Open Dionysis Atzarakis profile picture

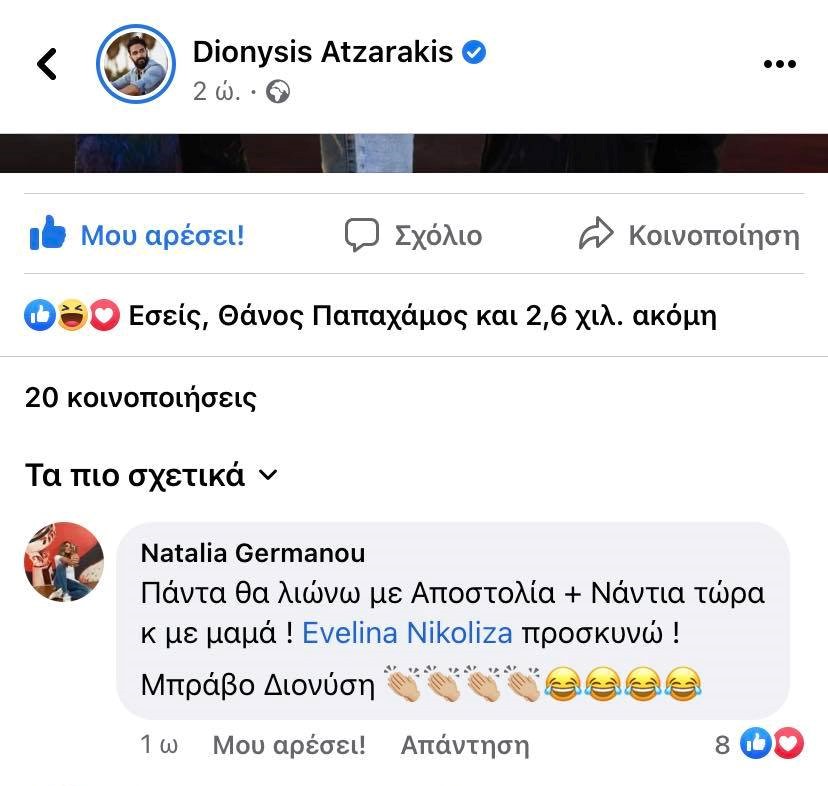point(136,64)
